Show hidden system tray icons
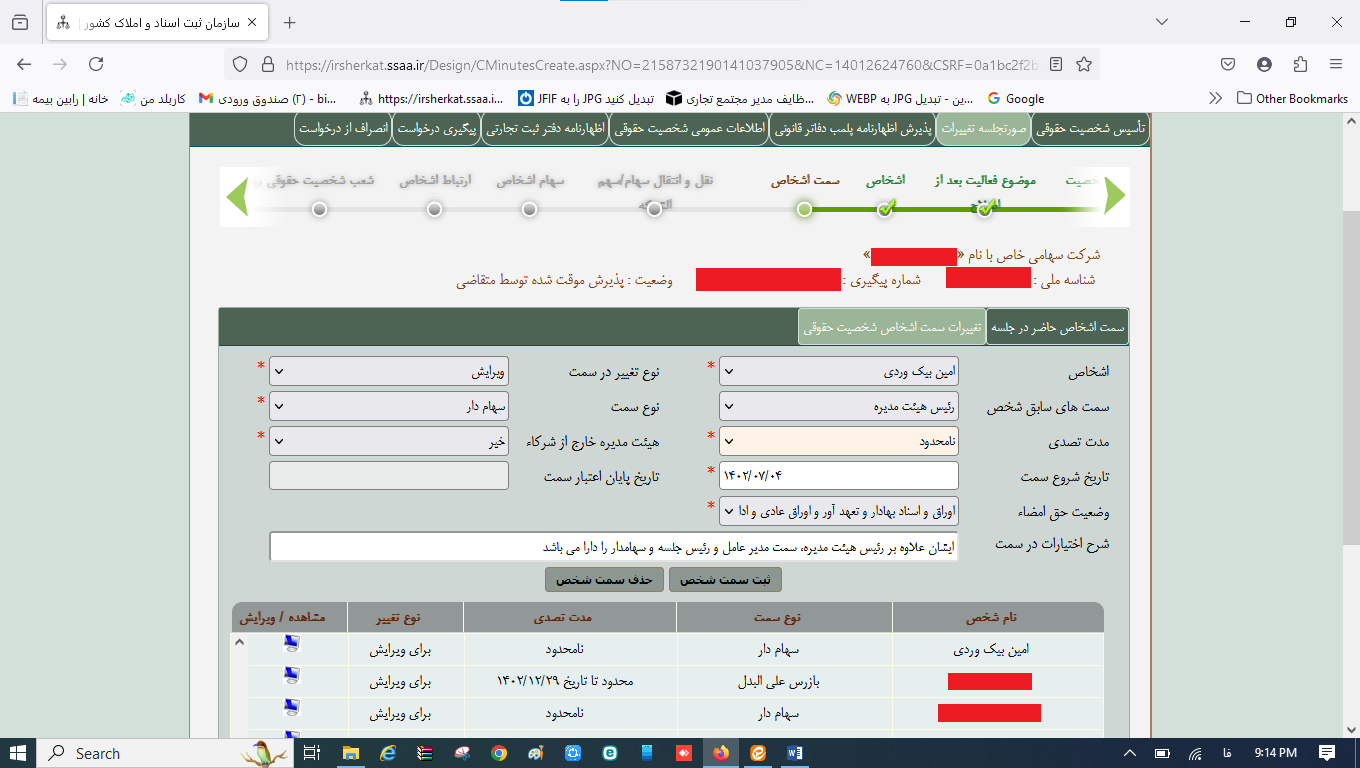The width and height of the screenshot is (1360, 768). [1130, 753]
